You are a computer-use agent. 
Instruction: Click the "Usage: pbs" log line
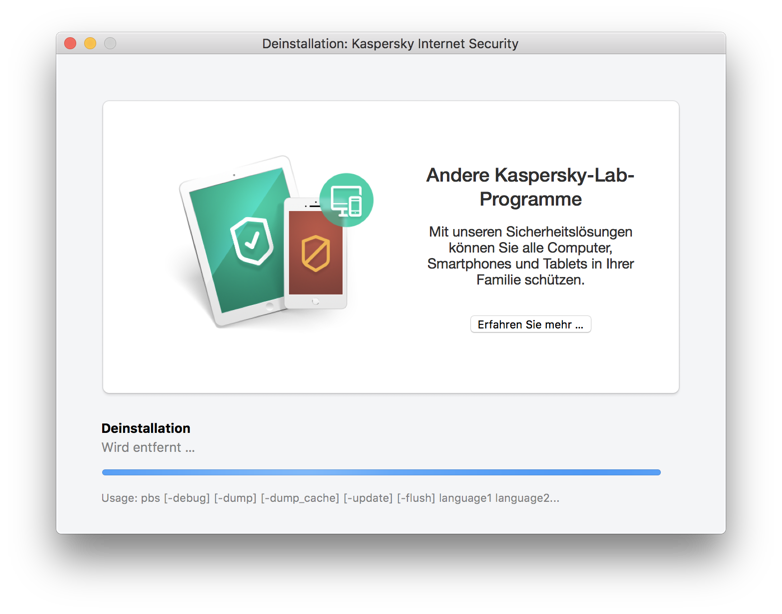click(330, 498)
